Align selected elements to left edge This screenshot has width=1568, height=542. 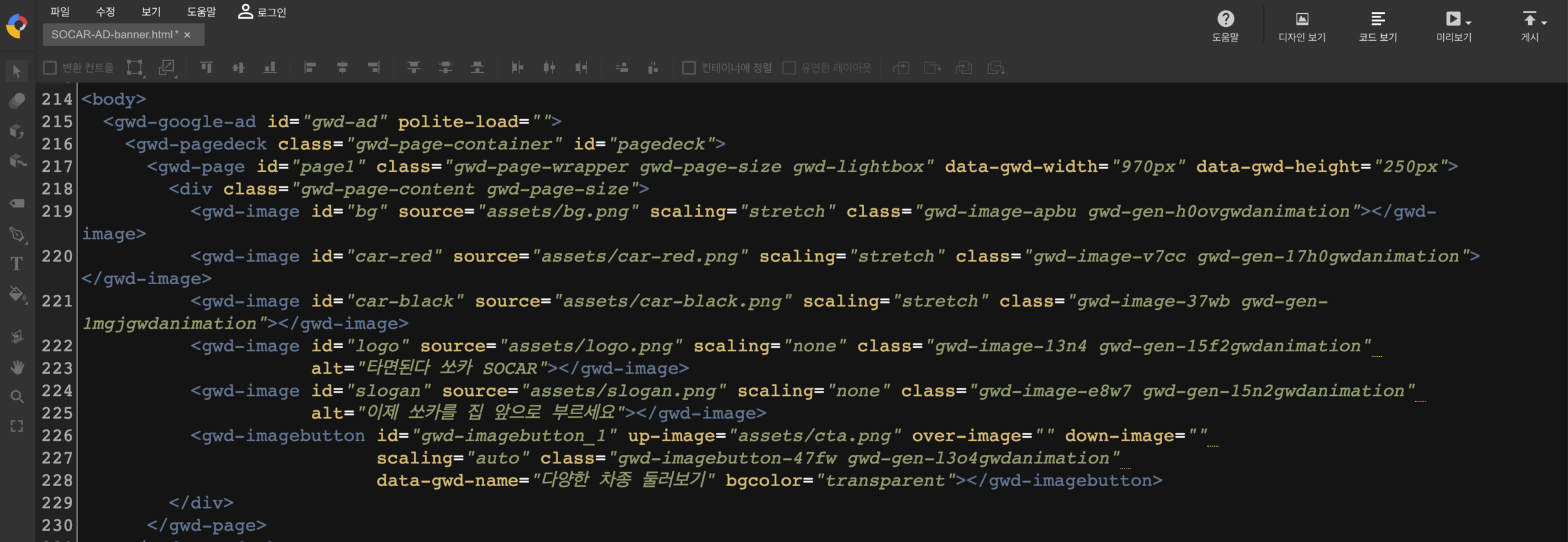pos(310,67)
